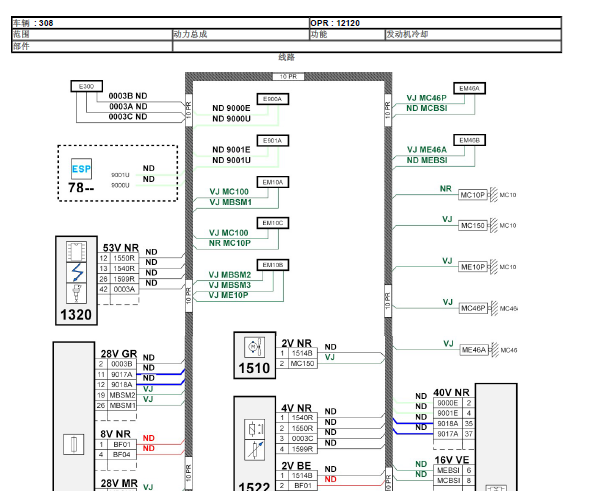Click the 2V NR connector label

pos(297,343)
